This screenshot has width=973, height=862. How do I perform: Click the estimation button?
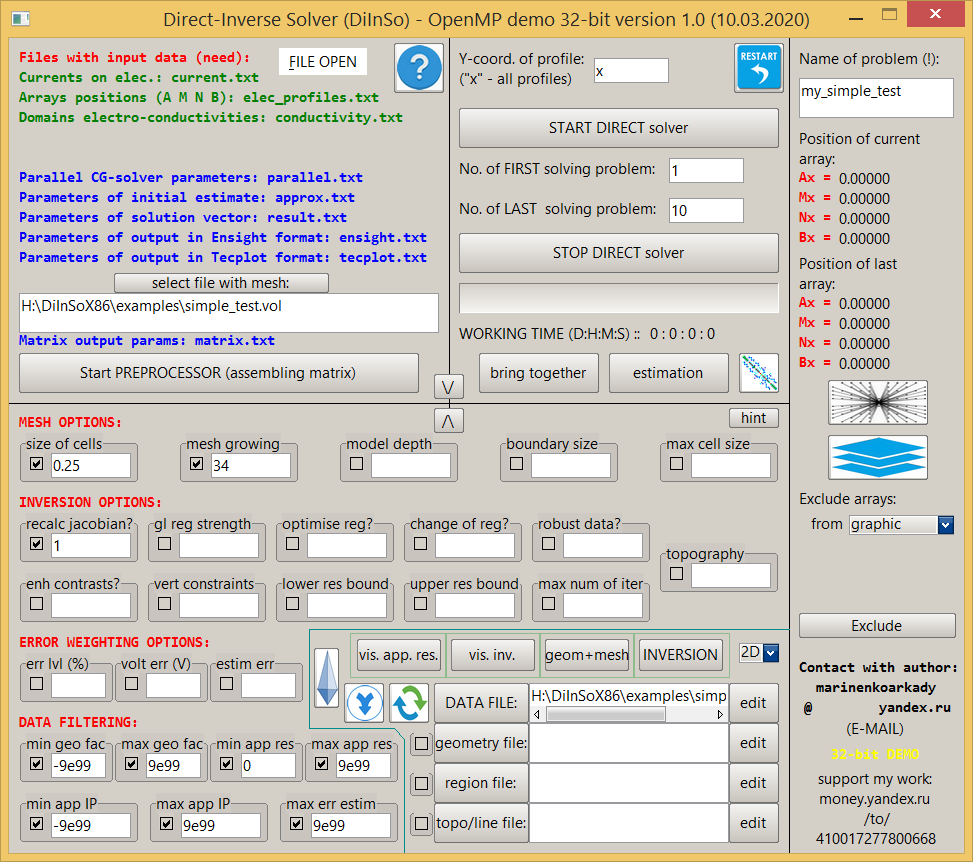point(668,373)
